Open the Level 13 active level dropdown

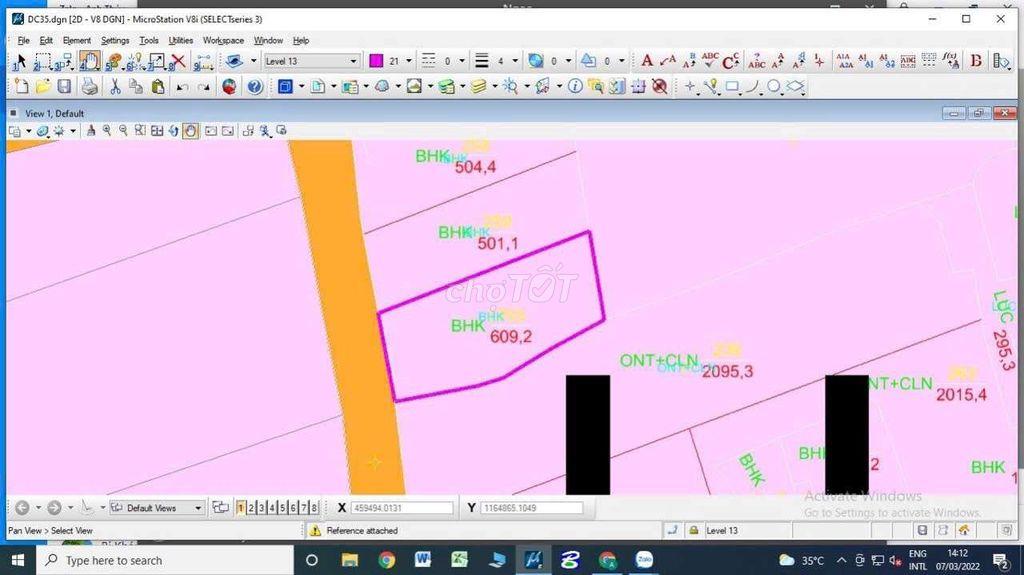pyautogui.click(x=312, y=61)
